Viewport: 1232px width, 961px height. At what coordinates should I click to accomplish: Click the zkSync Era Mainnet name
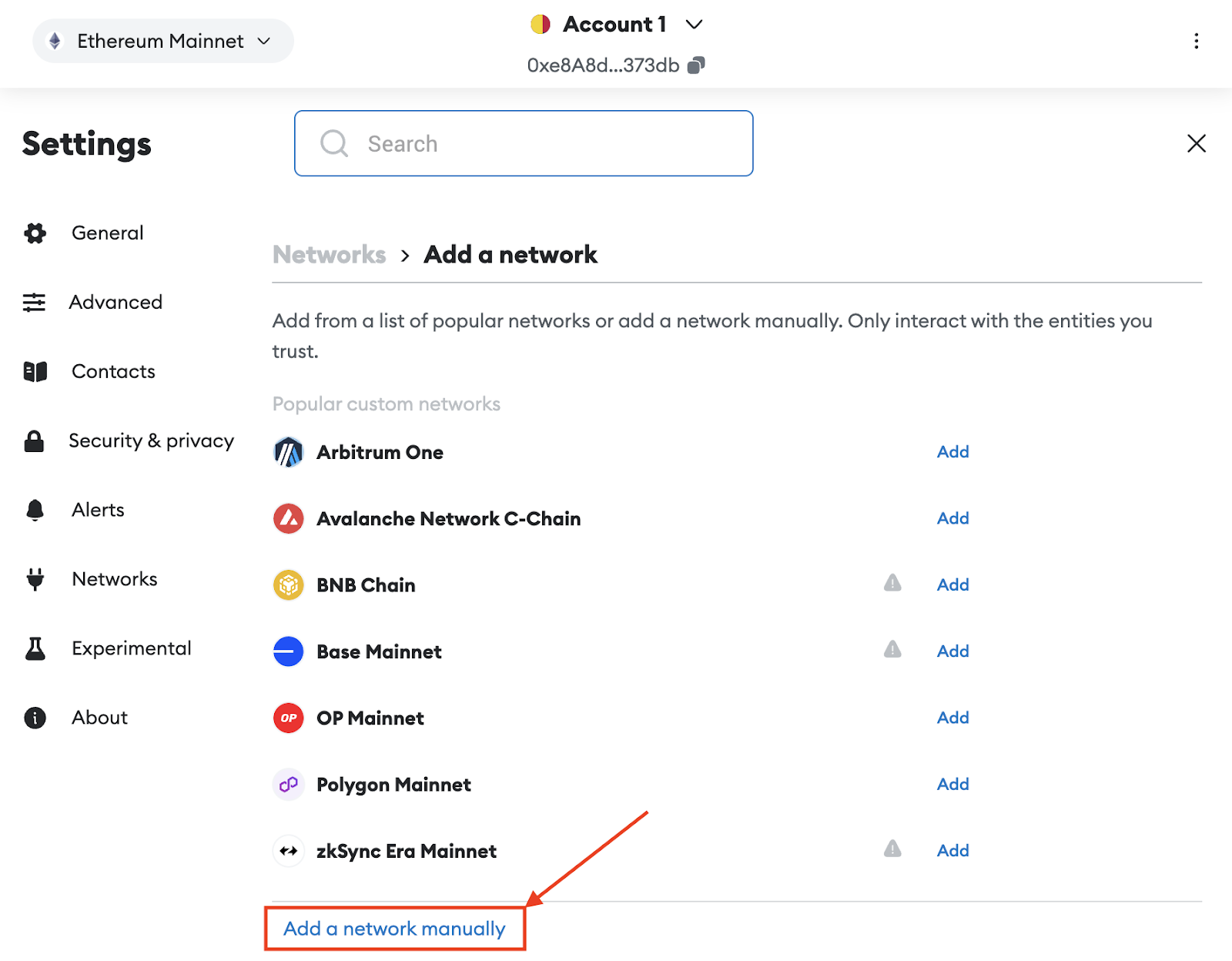407,851
